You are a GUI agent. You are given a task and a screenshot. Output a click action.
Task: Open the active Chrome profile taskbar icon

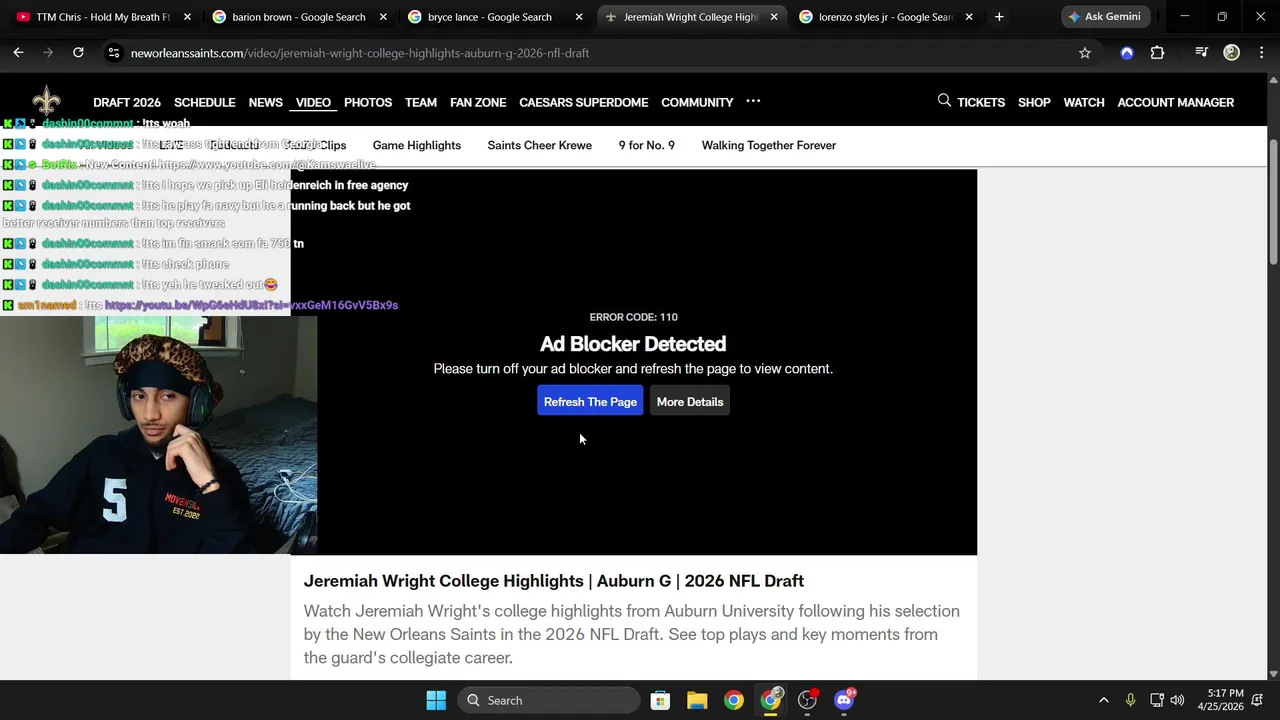[x=771, y=700]
